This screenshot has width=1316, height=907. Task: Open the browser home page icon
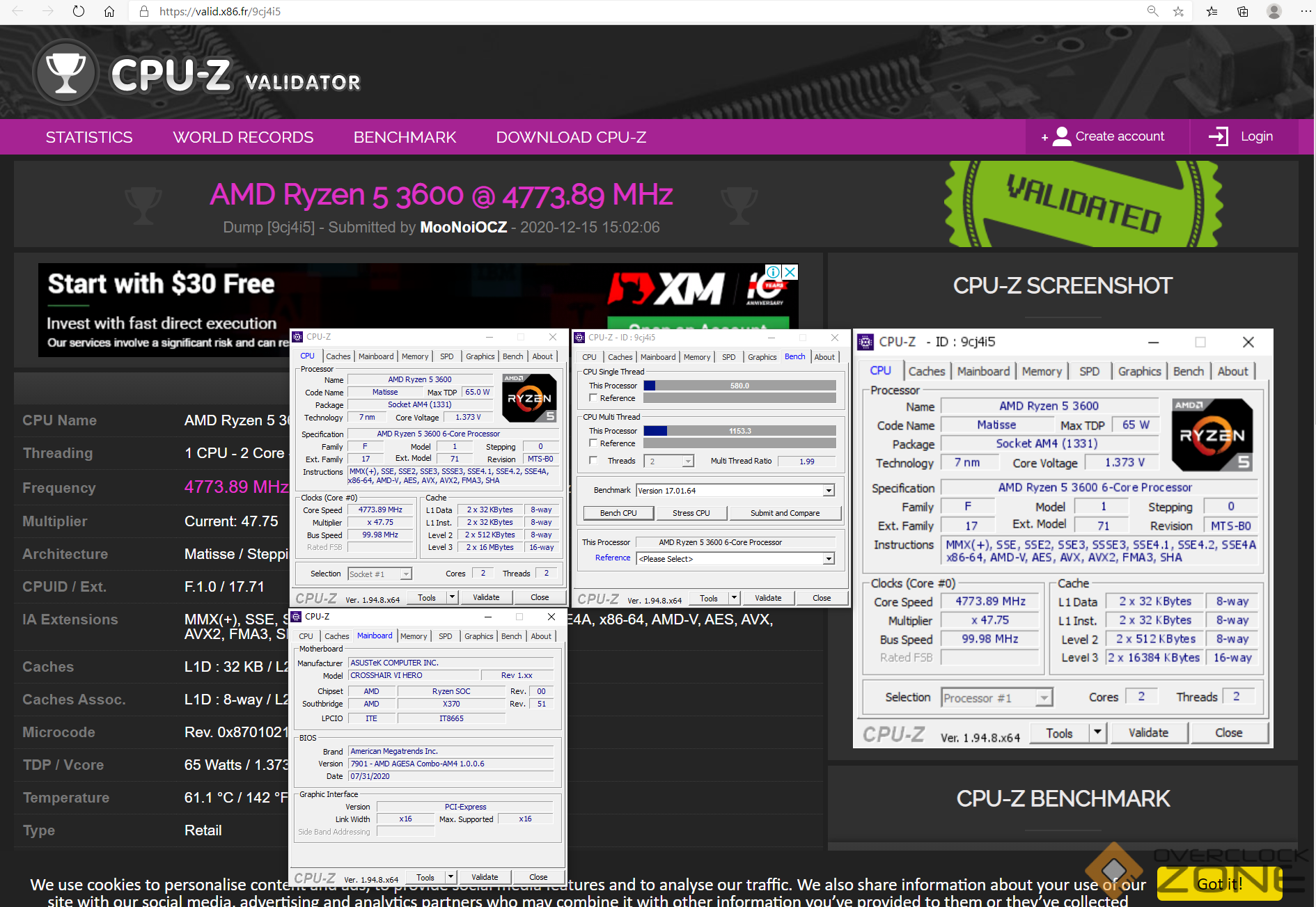click(x=109, y=11)
